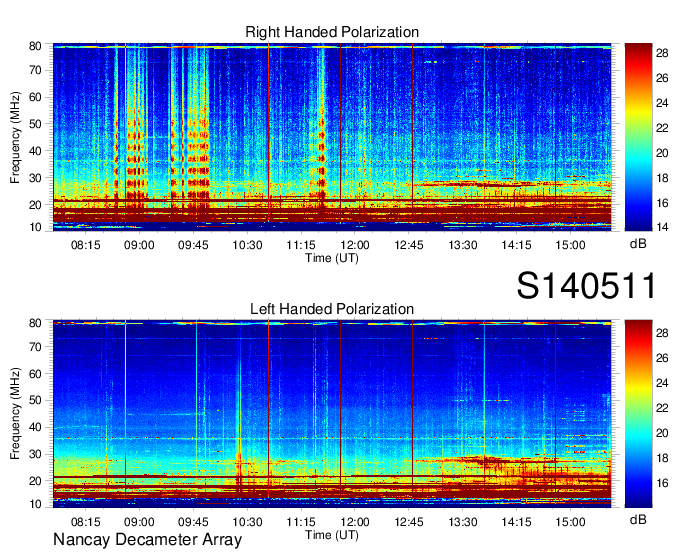Click the 13:30 tick under Right Handed plot
This screenshot has height=552, width=680.
(463, 245)
